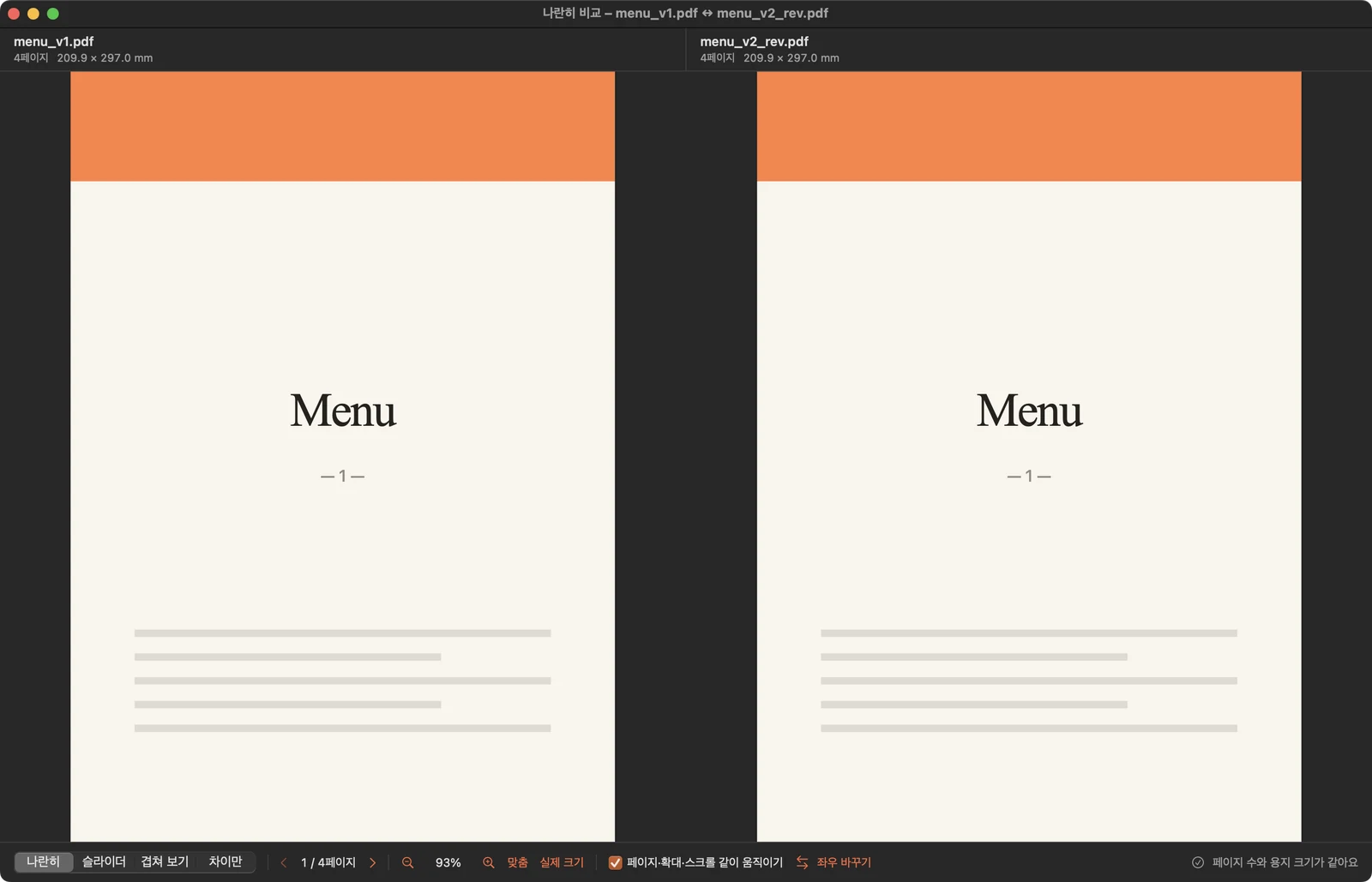Switch to the 차이만 view mode
The width and height of the screenshot is (1372, 882).
[x=226, y=861]
